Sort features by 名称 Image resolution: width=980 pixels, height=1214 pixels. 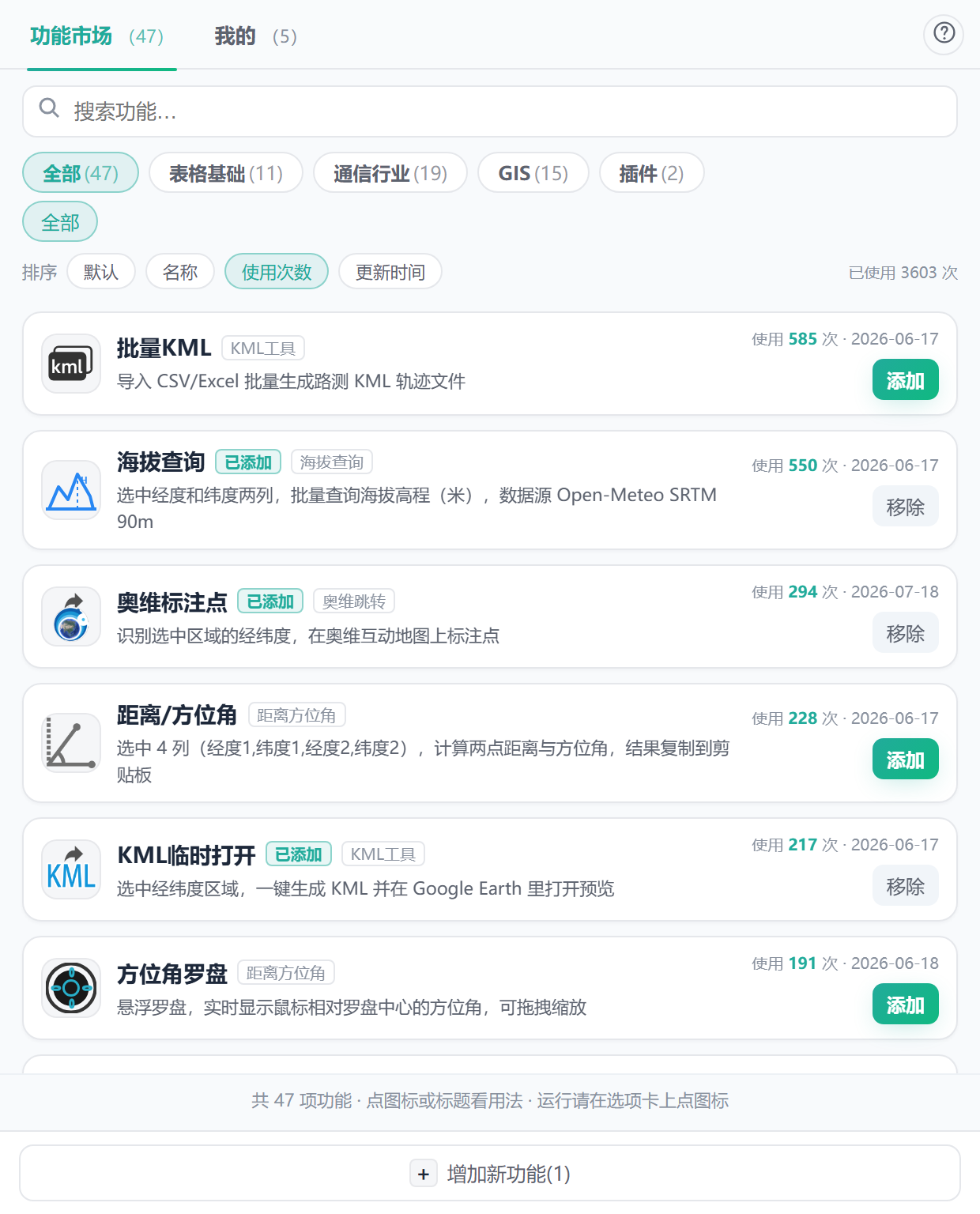[x=180, y=272]
